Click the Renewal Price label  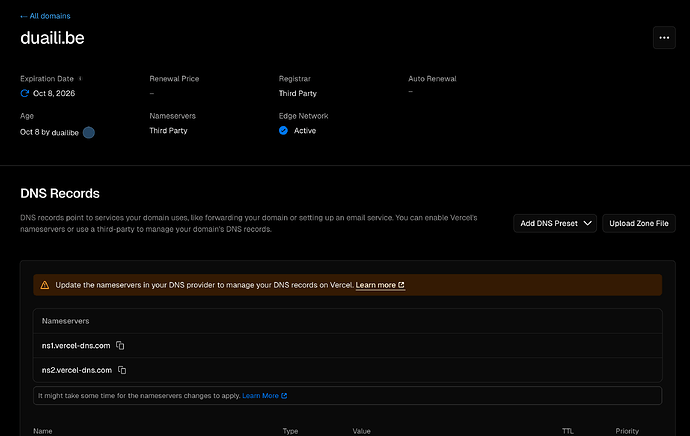[x=174, y=79]
